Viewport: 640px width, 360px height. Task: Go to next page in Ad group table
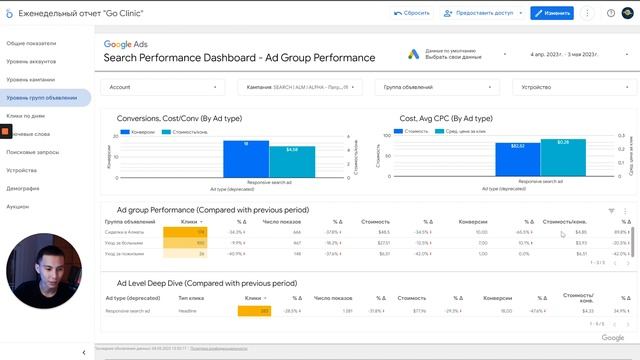[x=628, y=263]
